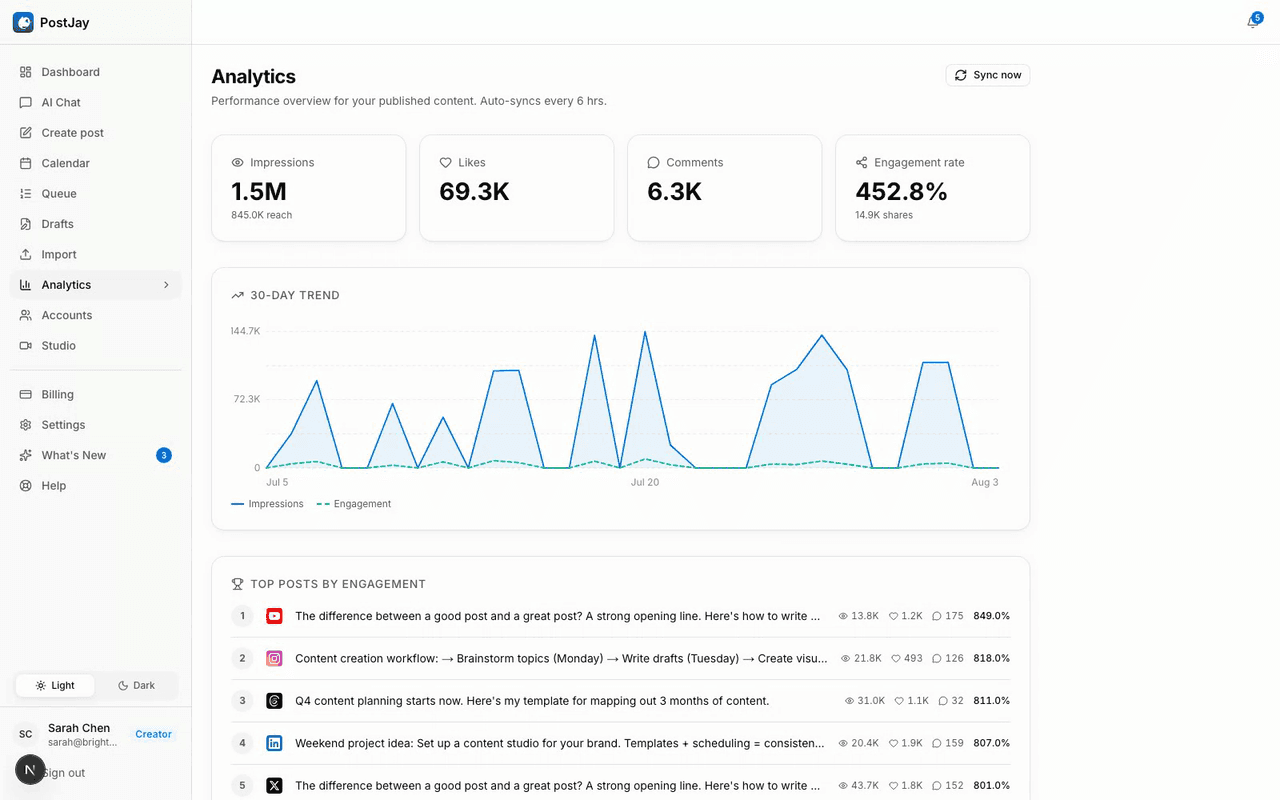Click the 144.7K y-axis label
The width and height of the screenshot is (1280, 800).
pos(246,331)
